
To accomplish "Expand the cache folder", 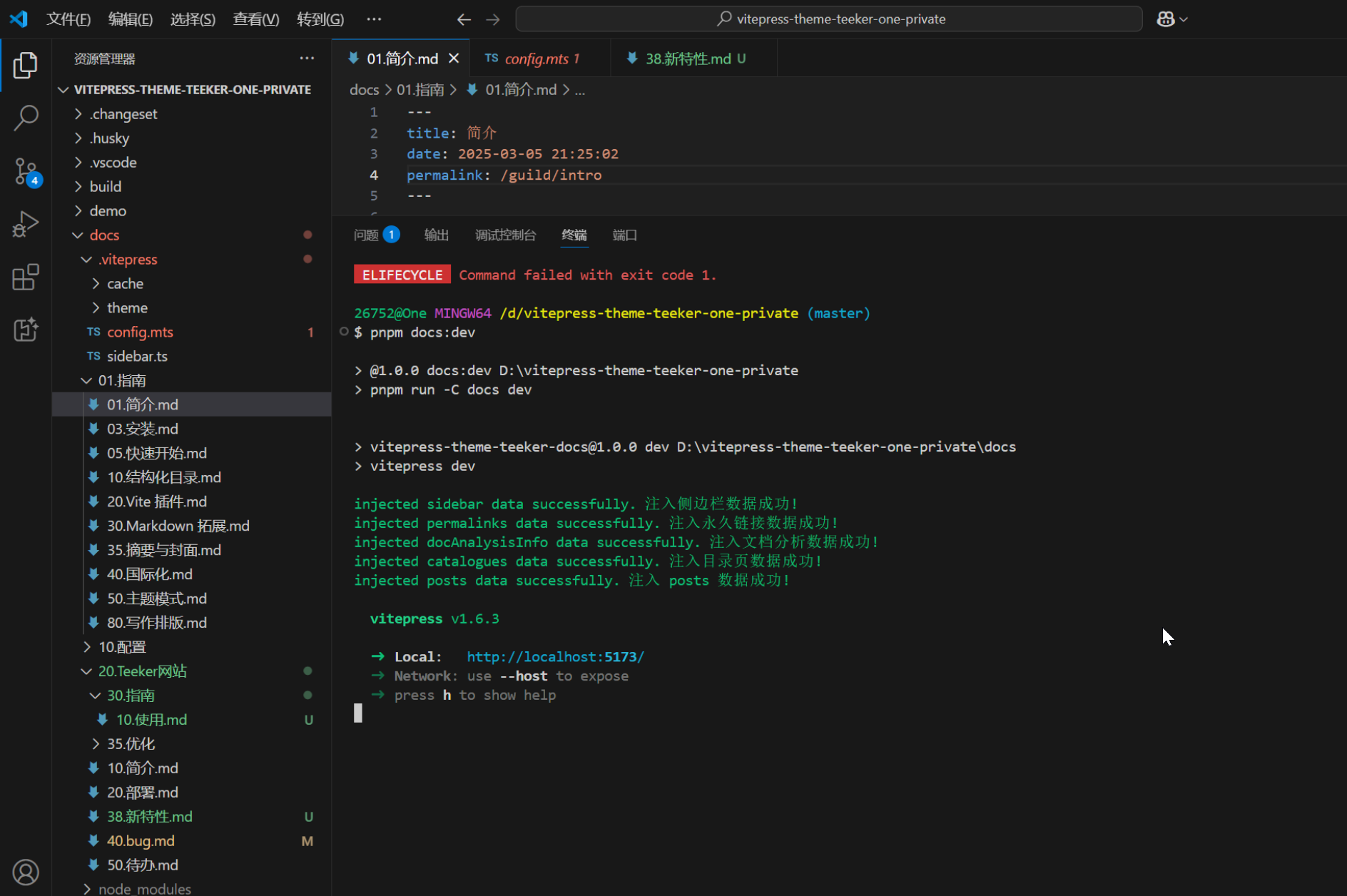I will click(191, 283).
